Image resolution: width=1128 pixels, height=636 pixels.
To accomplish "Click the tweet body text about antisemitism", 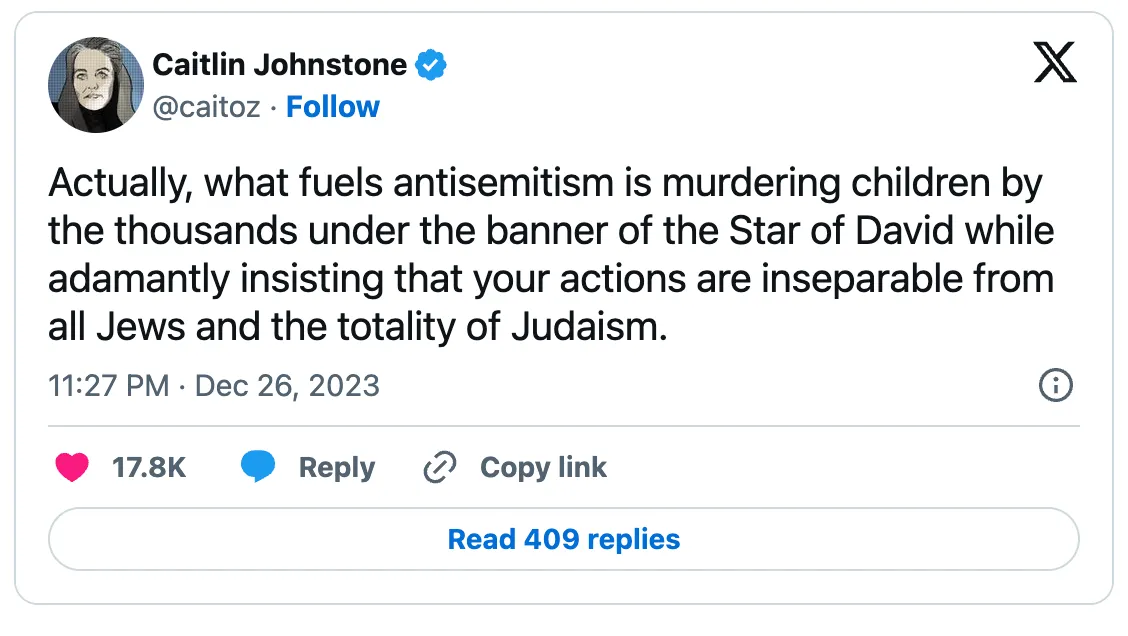I will 552,255.
